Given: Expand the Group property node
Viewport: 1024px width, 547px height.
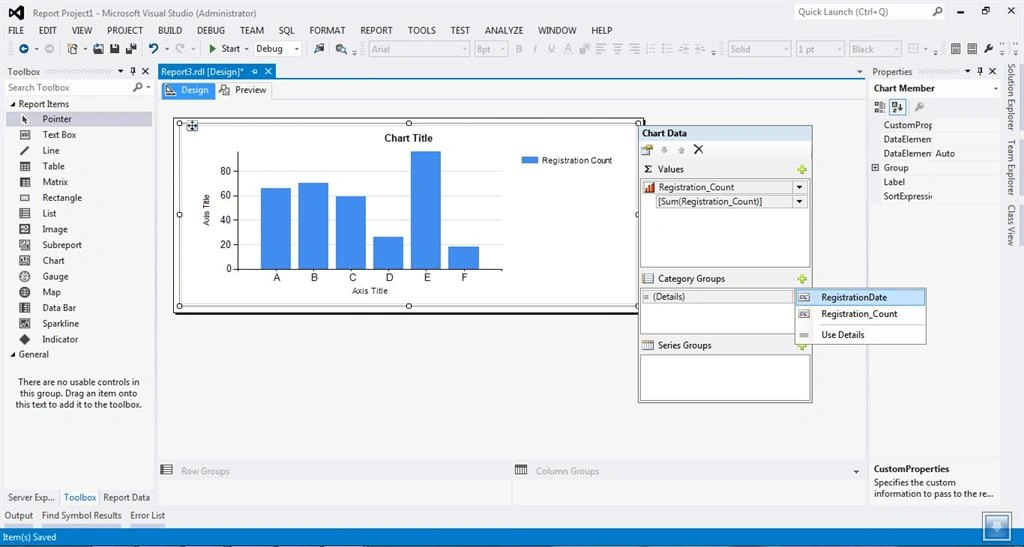Looking at the screenshot, I should pos(875,168).
